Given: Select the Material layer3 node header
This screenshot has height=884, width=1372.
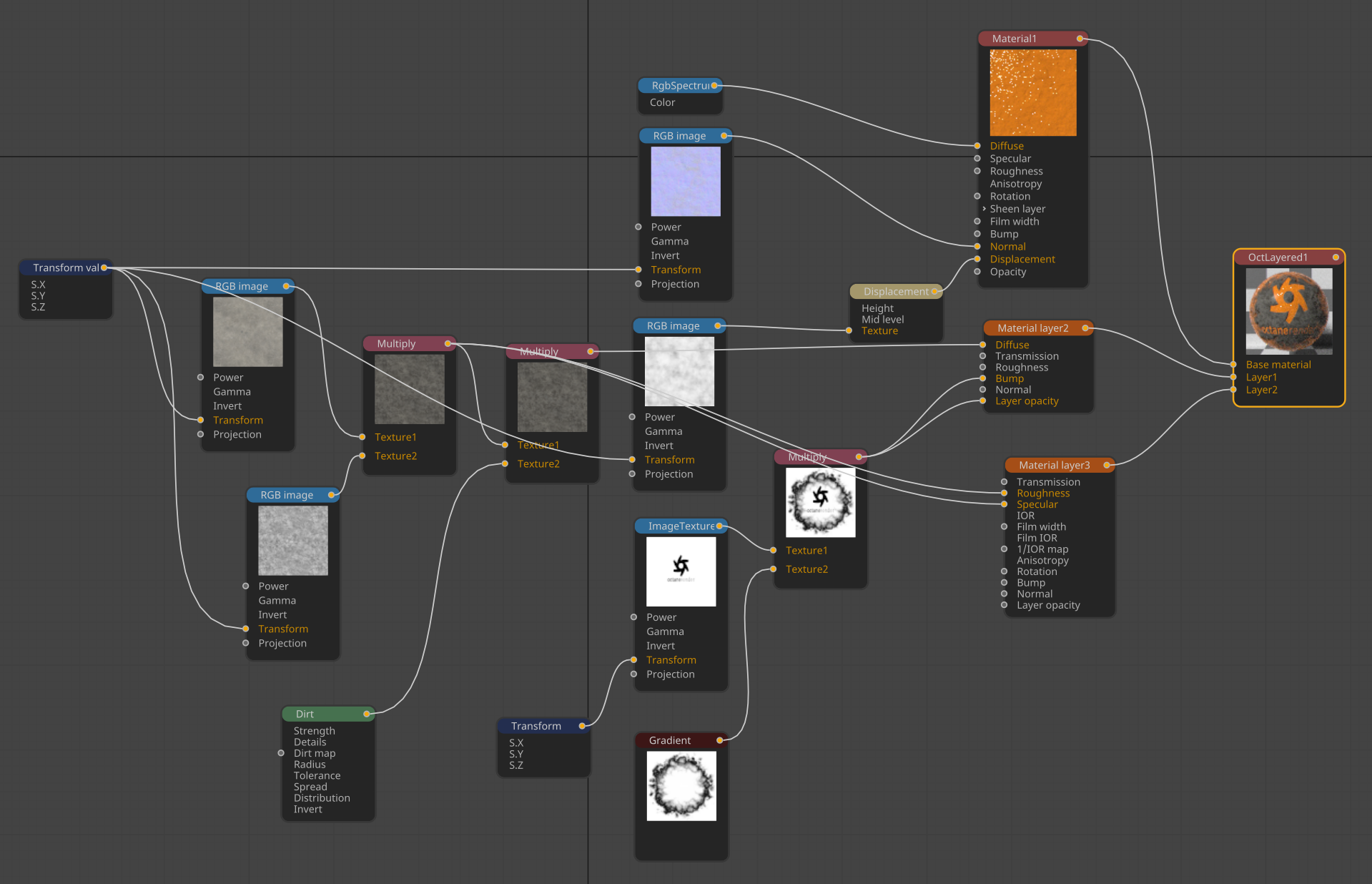Looking at the screenshot, I should click(x=1054, y=465).
